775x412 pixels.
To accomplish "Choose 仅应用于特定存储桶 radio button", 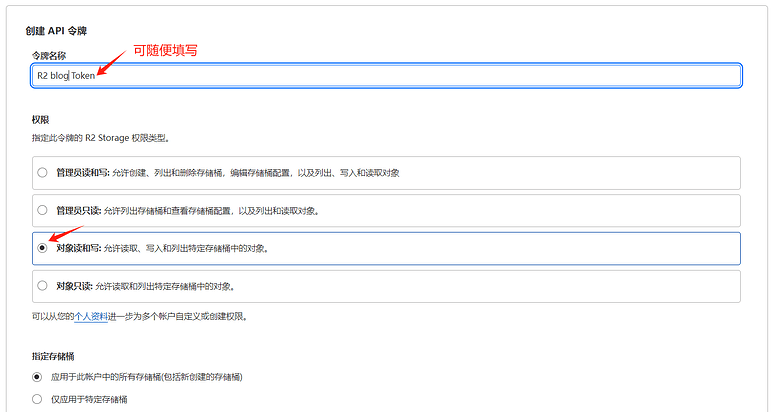I will (38, 399).
